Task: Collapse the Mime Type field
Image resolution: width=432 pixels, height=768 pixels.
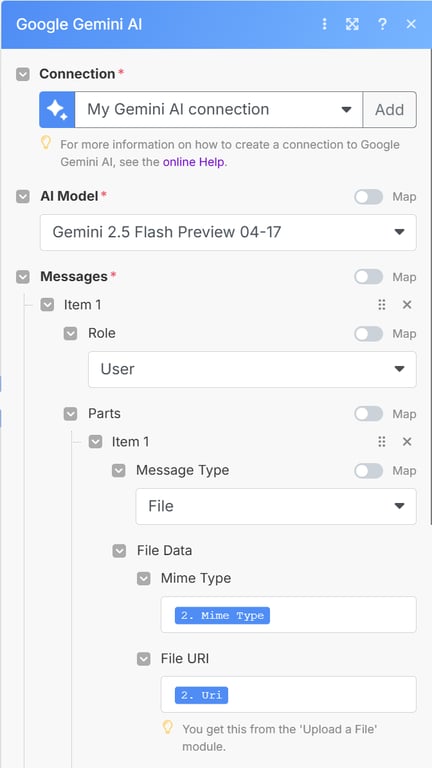Action: (x=144, y=578)
